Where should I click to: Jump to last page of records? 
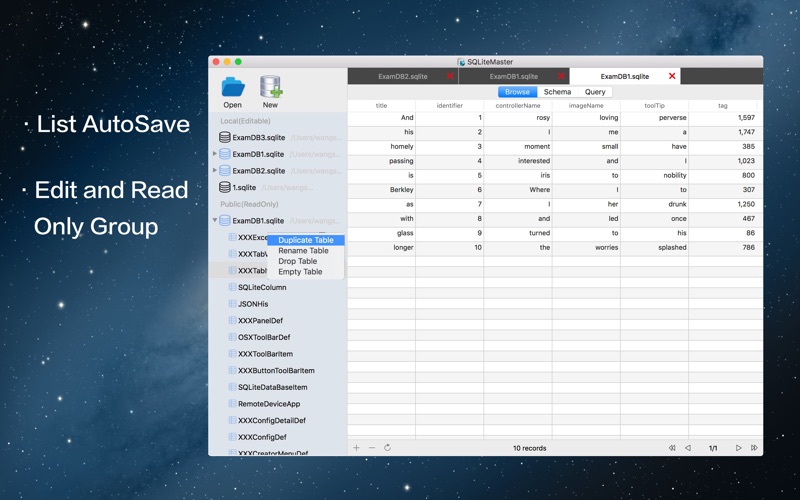point(754,448)
